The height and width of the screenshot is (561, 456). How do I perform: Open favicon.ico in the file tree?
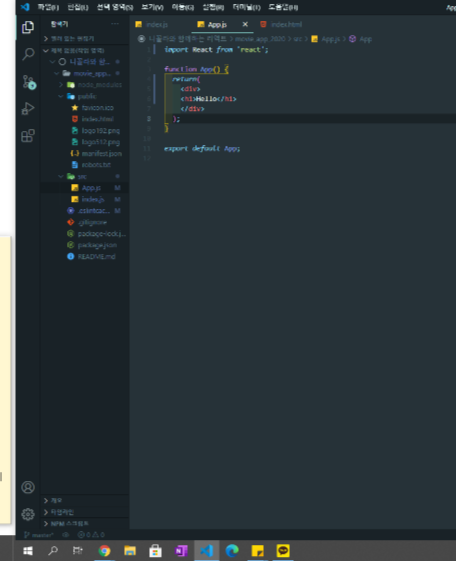(84, 108)
